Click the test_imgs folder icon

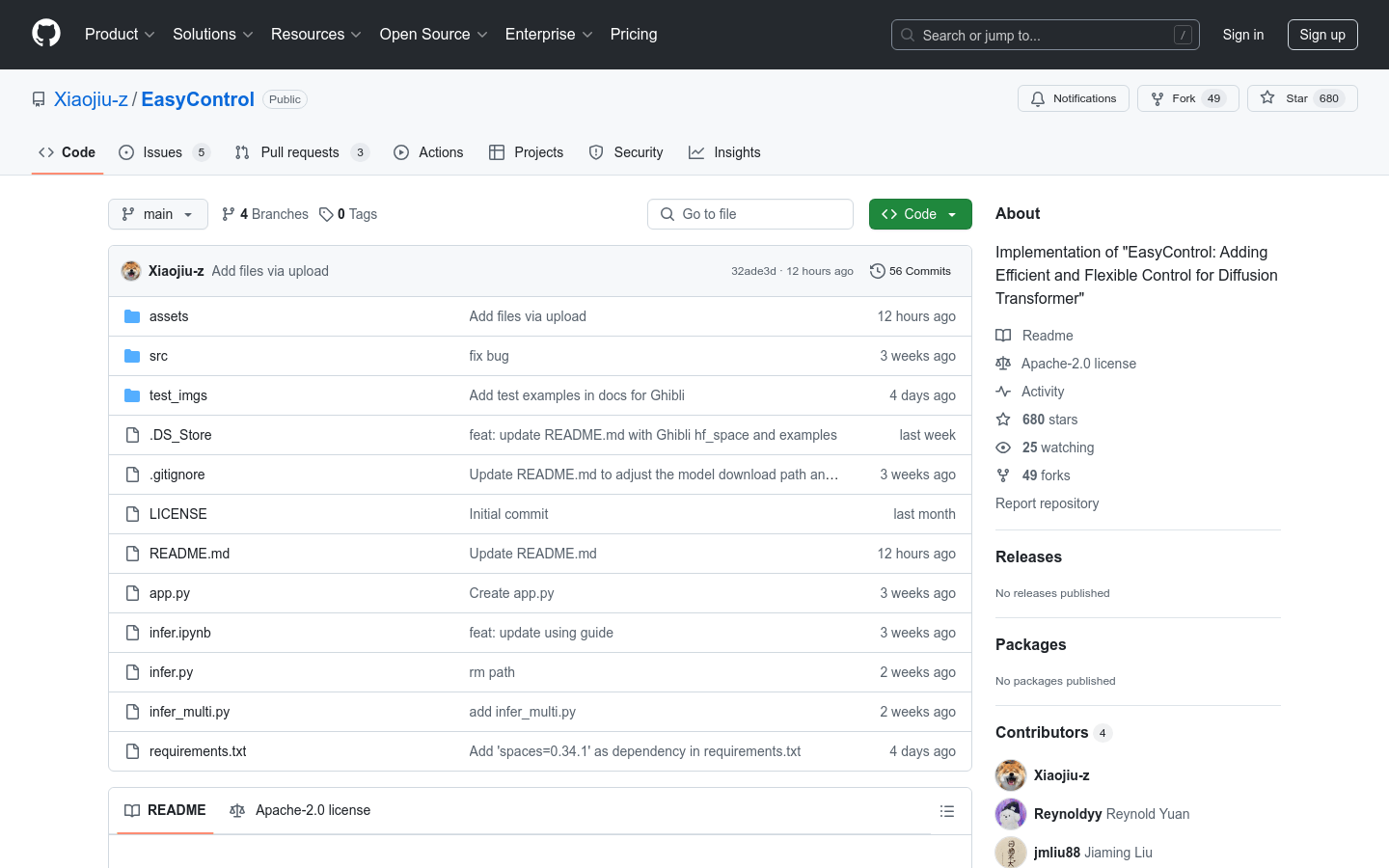pyautogui.click(x=132, y=395)
